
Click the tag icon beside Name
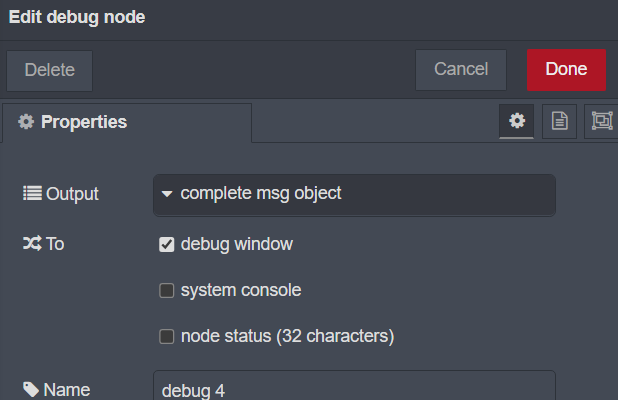click(x=31, y=389)
